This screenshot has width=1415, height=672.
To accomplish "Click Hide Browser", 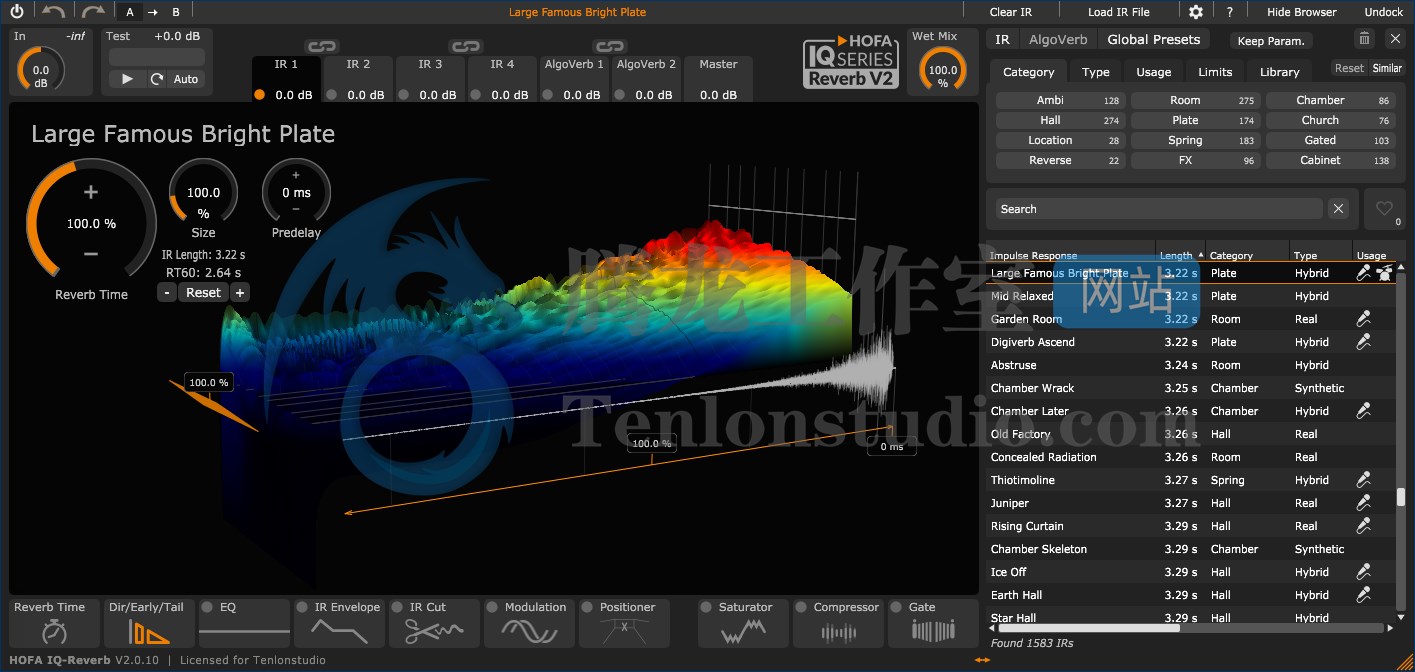I will click(x=1301, y=12).
